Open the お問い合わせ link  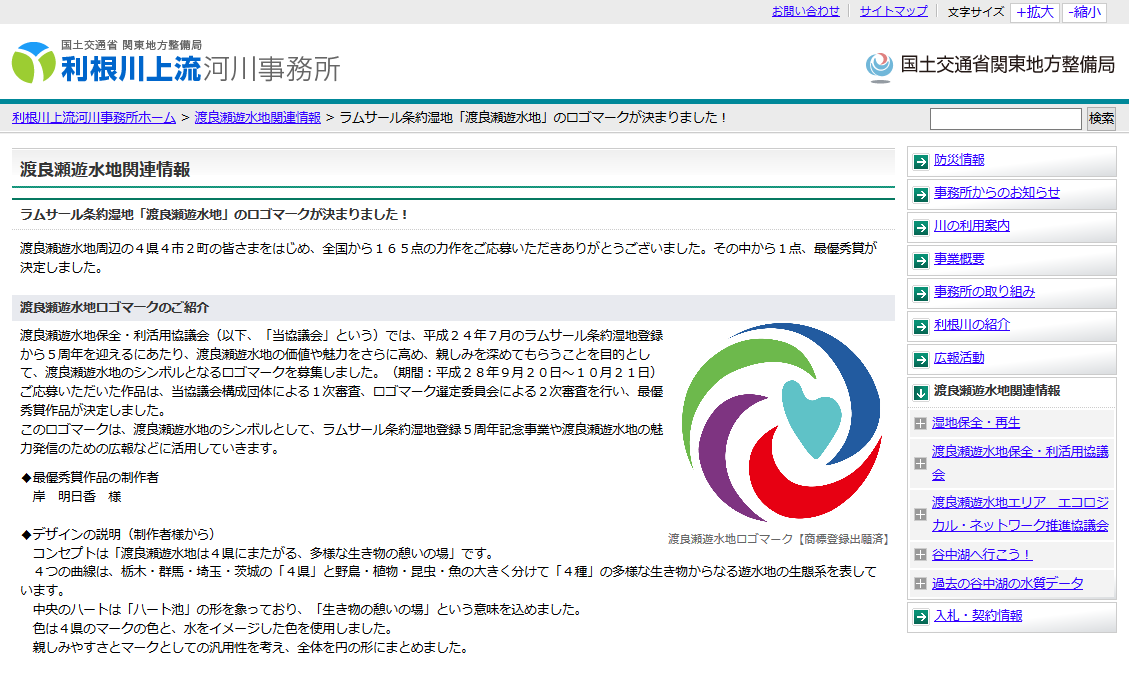[x=805, y=12]
